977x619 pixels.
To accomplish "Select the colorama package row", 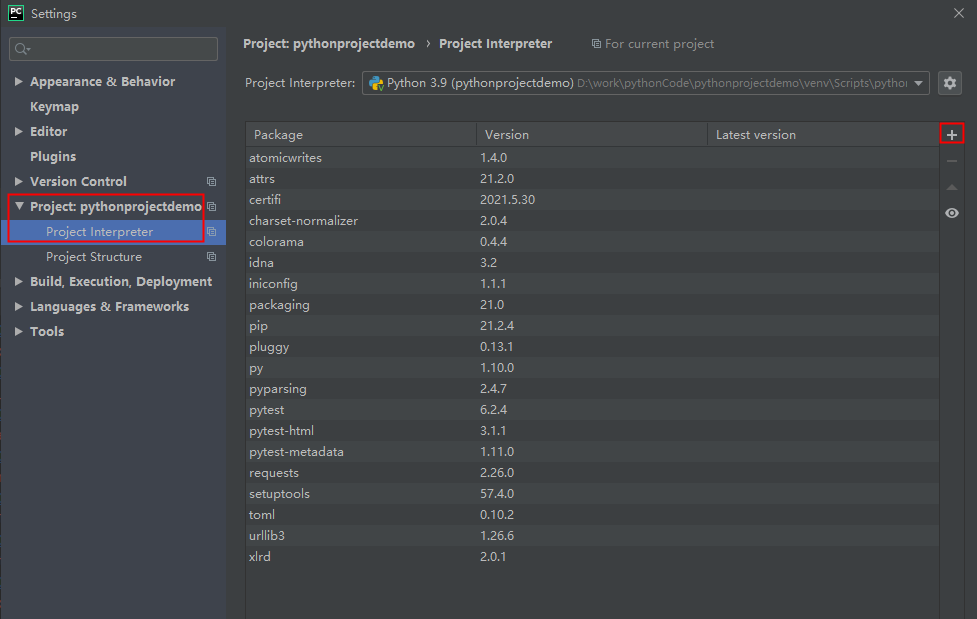I will pyautogui.click(x=592, y=242).
